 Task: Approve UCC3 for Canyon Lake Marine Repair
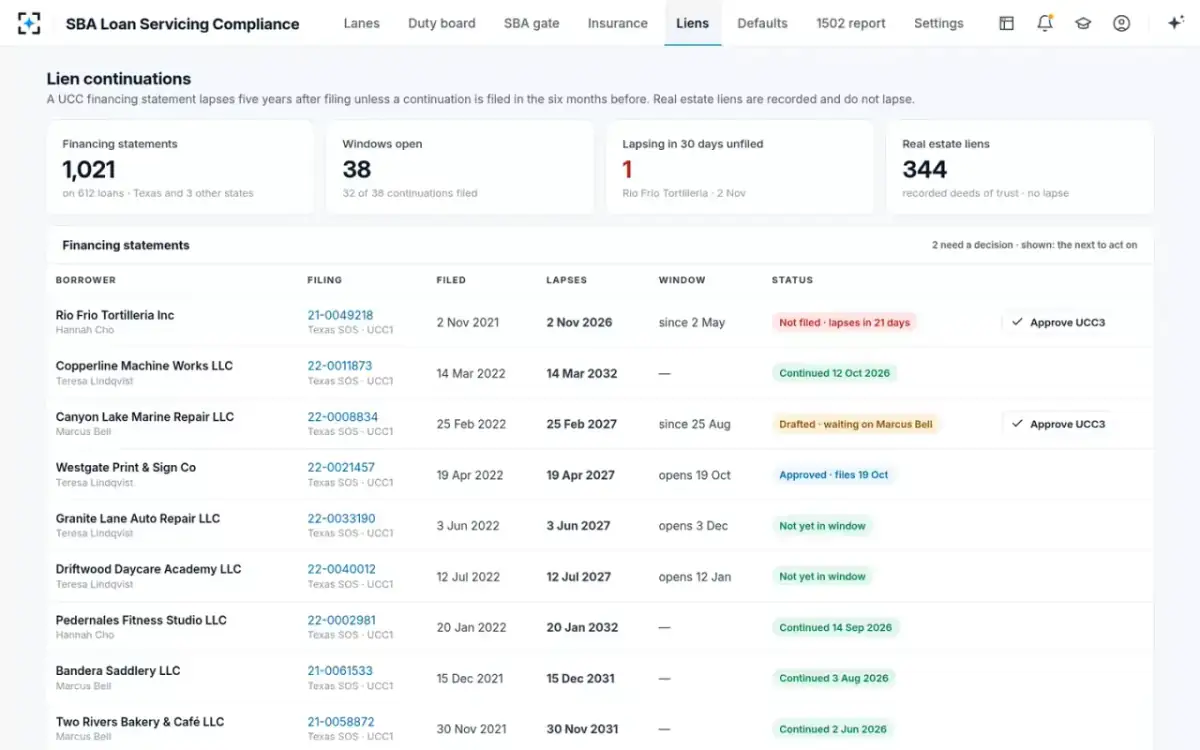(x=1057, y=424)
